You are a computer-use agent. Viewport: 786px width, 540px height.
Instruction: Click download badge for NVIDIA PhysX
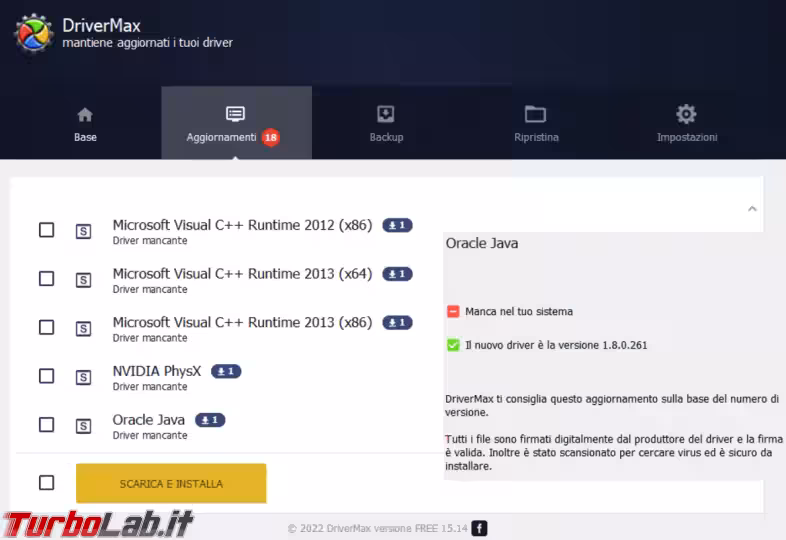(x=226, y=372)
